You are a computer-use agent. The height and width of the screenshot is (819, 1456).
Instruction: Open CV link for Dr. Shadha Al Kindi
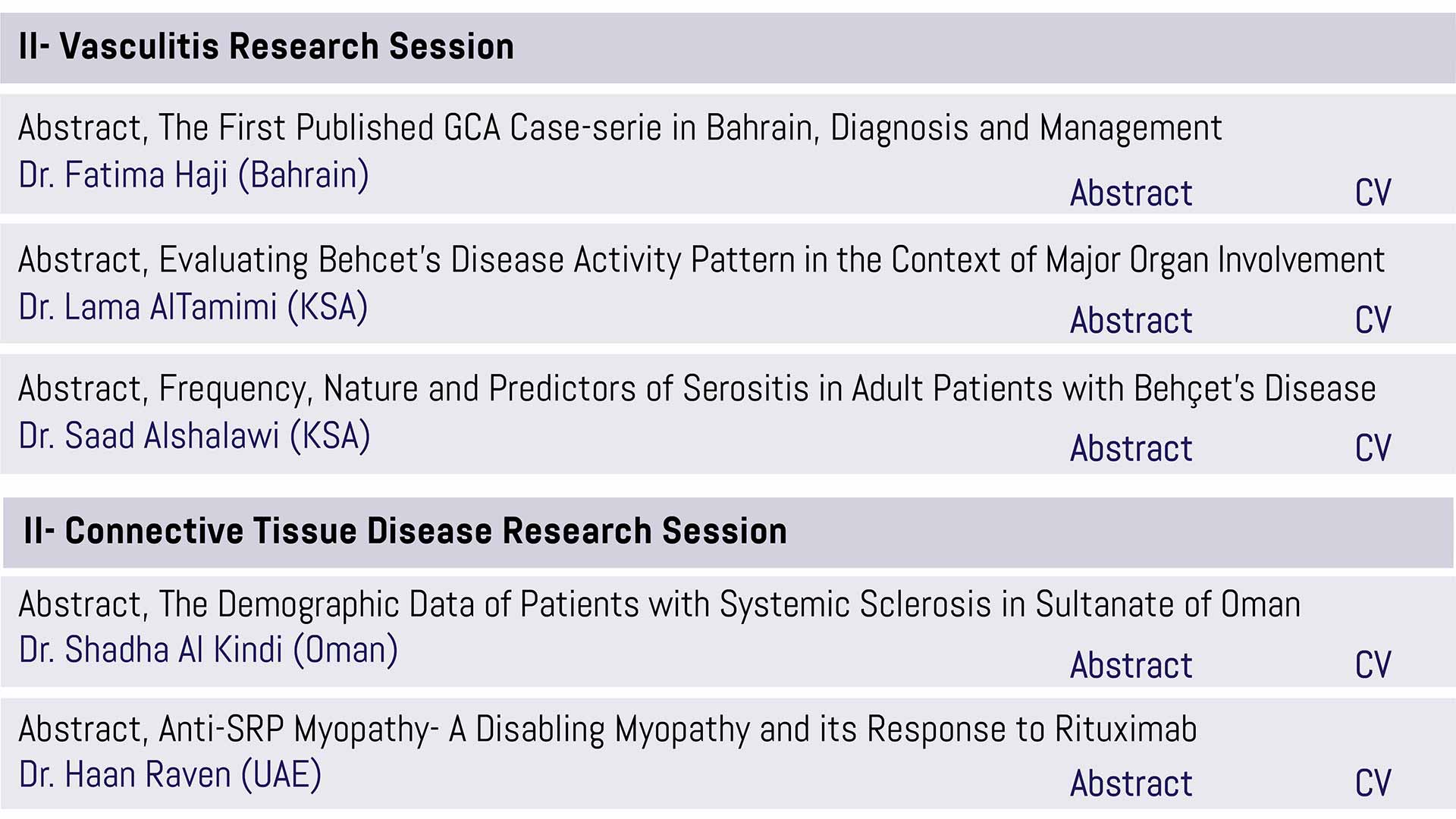(1373, 666)
